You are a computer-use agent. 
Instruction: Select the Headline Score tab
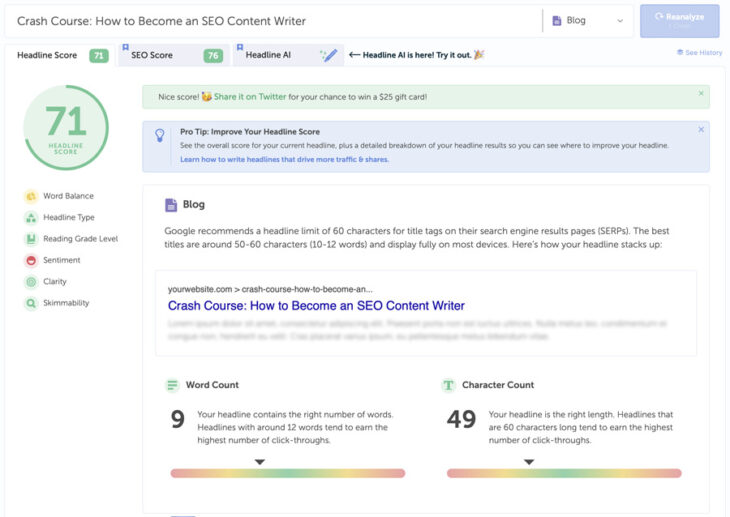58,56
